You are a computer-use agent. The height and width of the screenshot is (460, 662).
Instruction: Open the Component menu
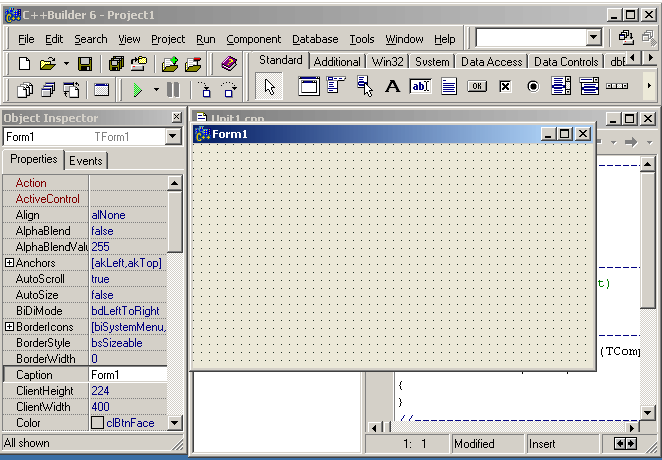(254, 39)
